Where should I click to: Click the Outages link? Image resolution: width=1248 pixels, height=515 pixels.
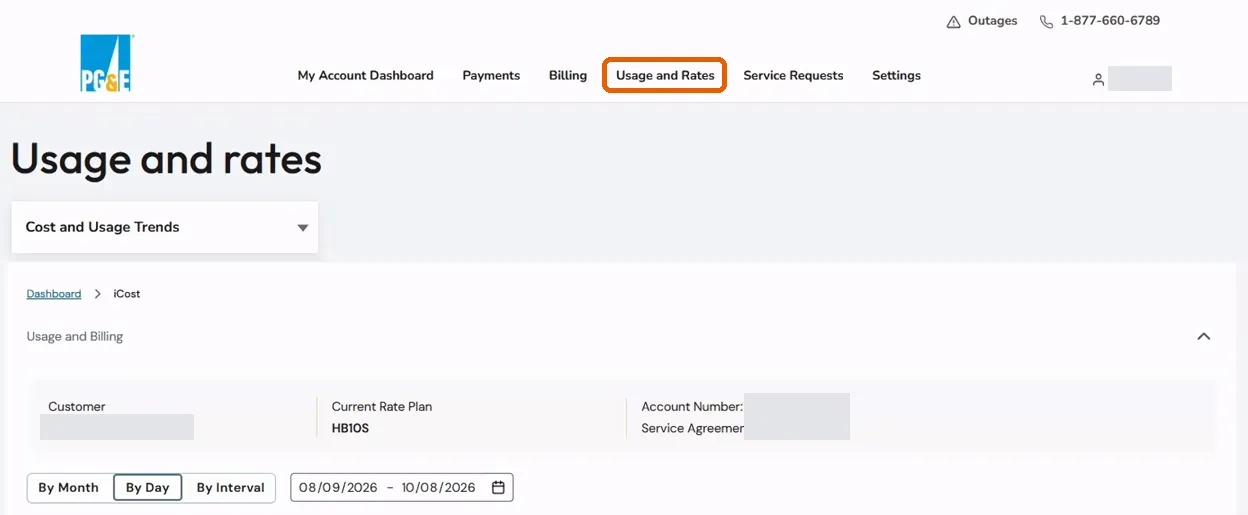tap(992, 21)
